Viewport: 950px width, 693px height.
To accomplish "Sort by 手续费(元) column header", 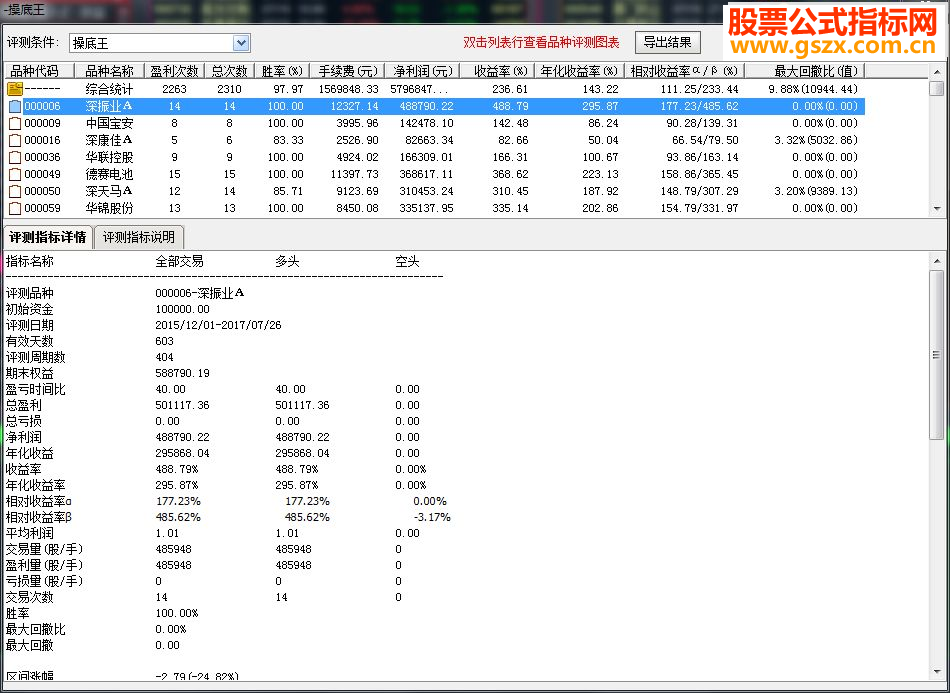I will coord(347,71).
